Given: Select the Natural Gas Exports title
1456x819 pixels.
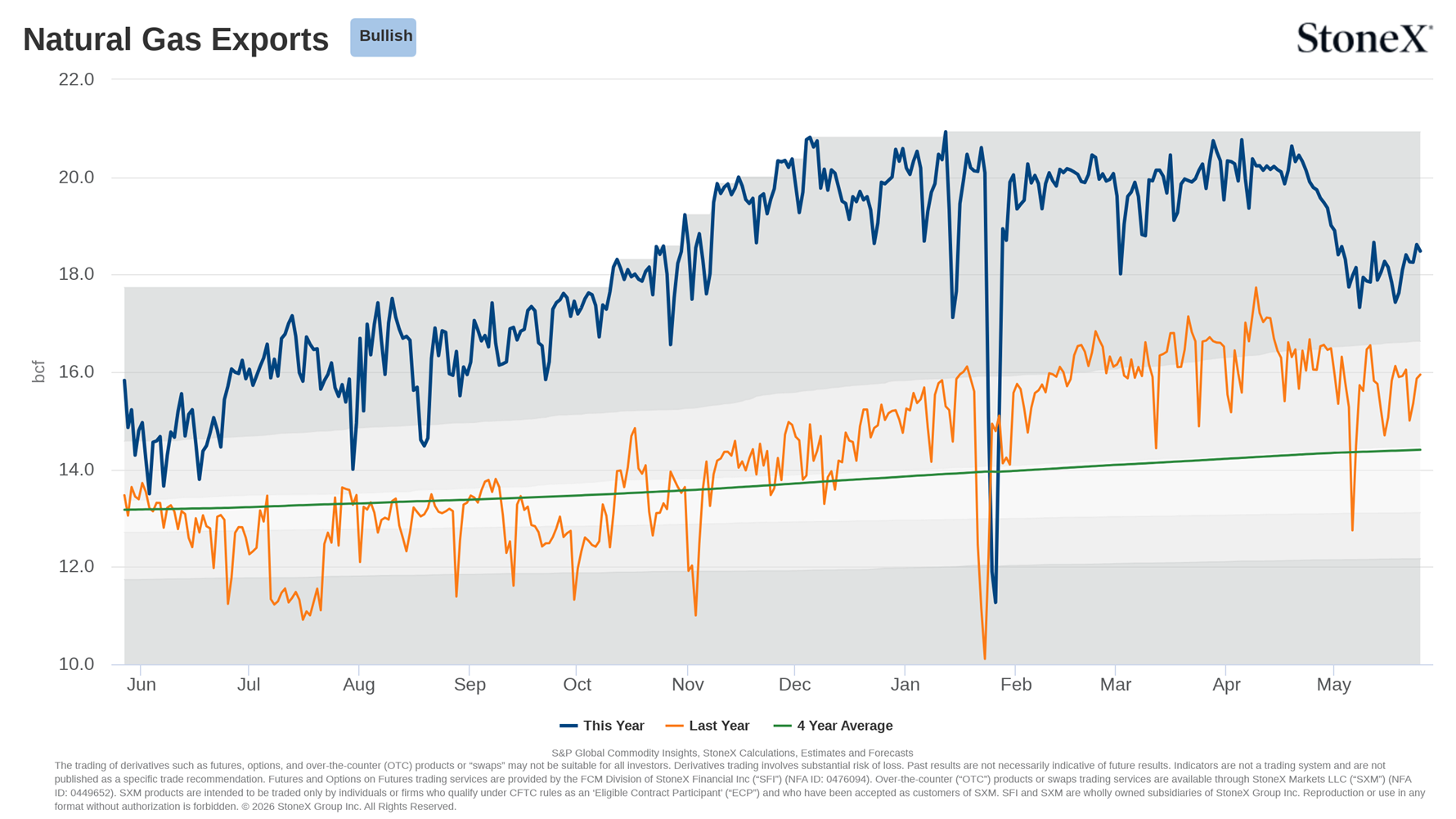Looking at the screenshot, I should pyautogui.click(x=176, y=39).
